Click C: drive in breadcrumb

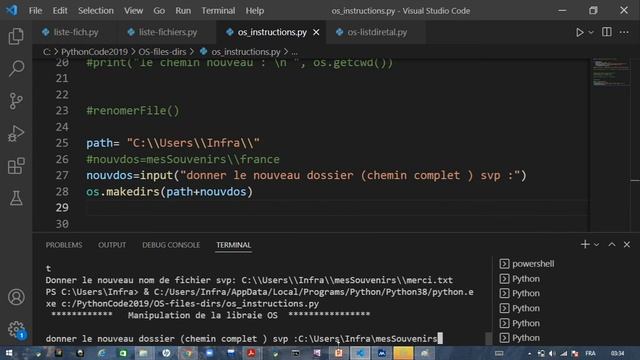47,52
